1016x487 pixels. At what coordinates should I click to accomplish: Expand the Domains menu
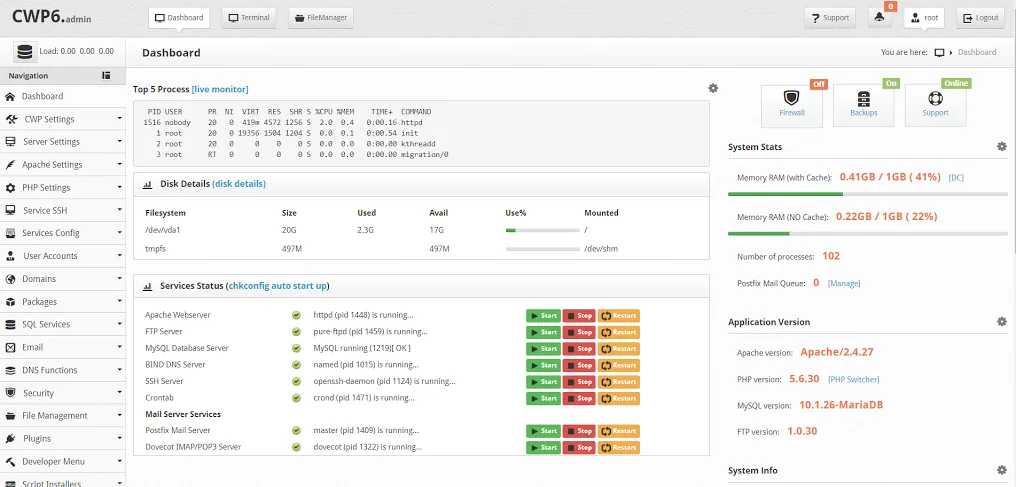[x=63, y=279]
